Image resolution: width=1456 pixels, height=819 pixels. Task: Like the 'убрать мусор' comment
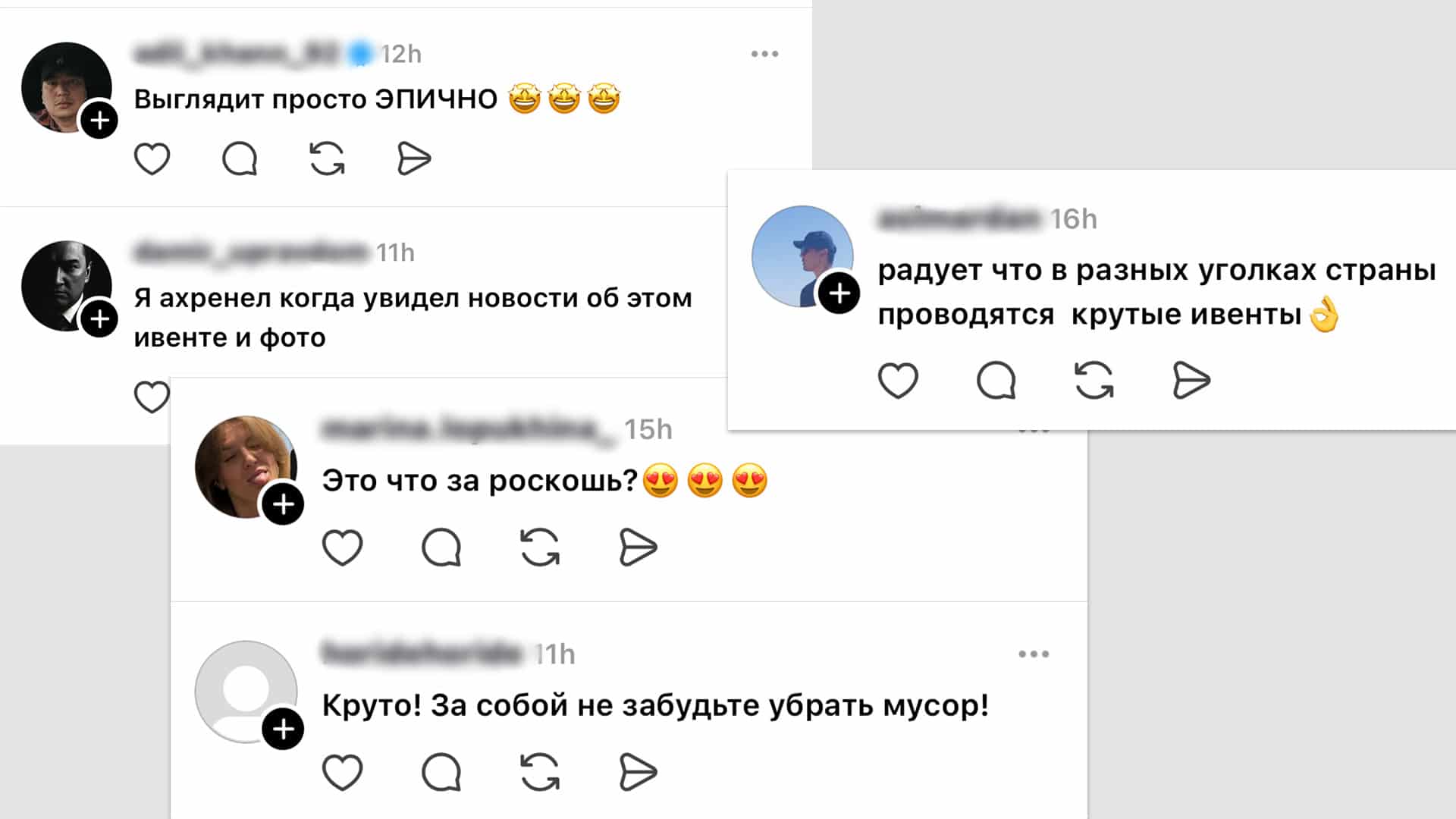click(x=343, y=773)
